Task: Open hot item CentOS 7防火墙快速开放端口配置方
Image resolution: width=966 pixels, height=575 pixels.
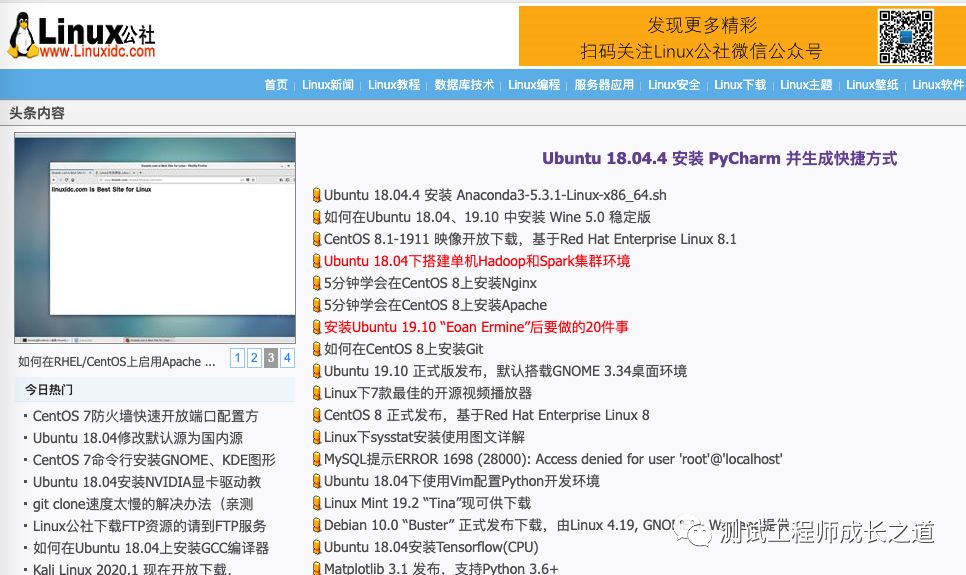Action: click(x=145, y=416)
